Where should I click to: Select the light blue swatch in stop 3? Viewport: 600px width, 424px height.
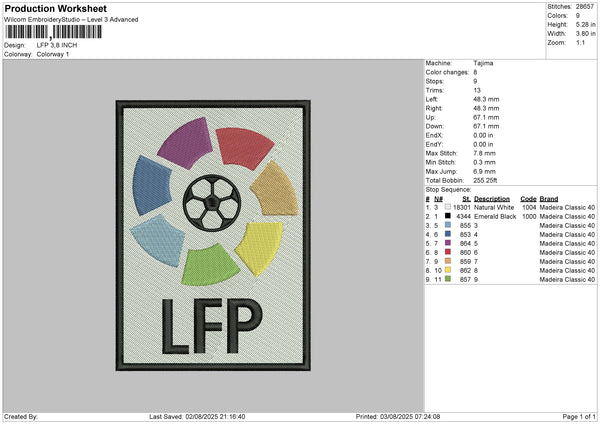tap(448, 225)
